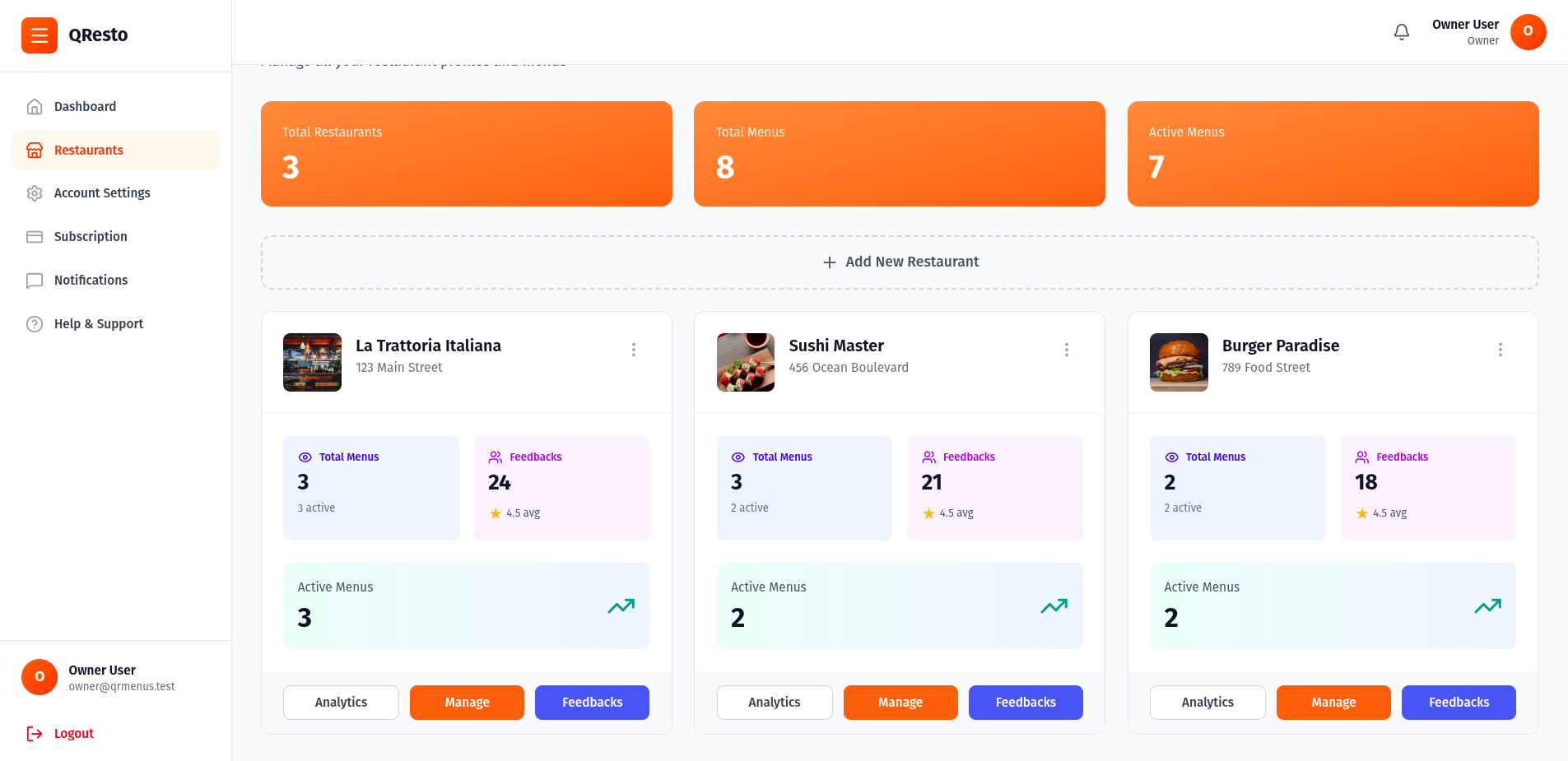
Task: Toggle the orange hamburger menu button
Action: click(40, 35)
